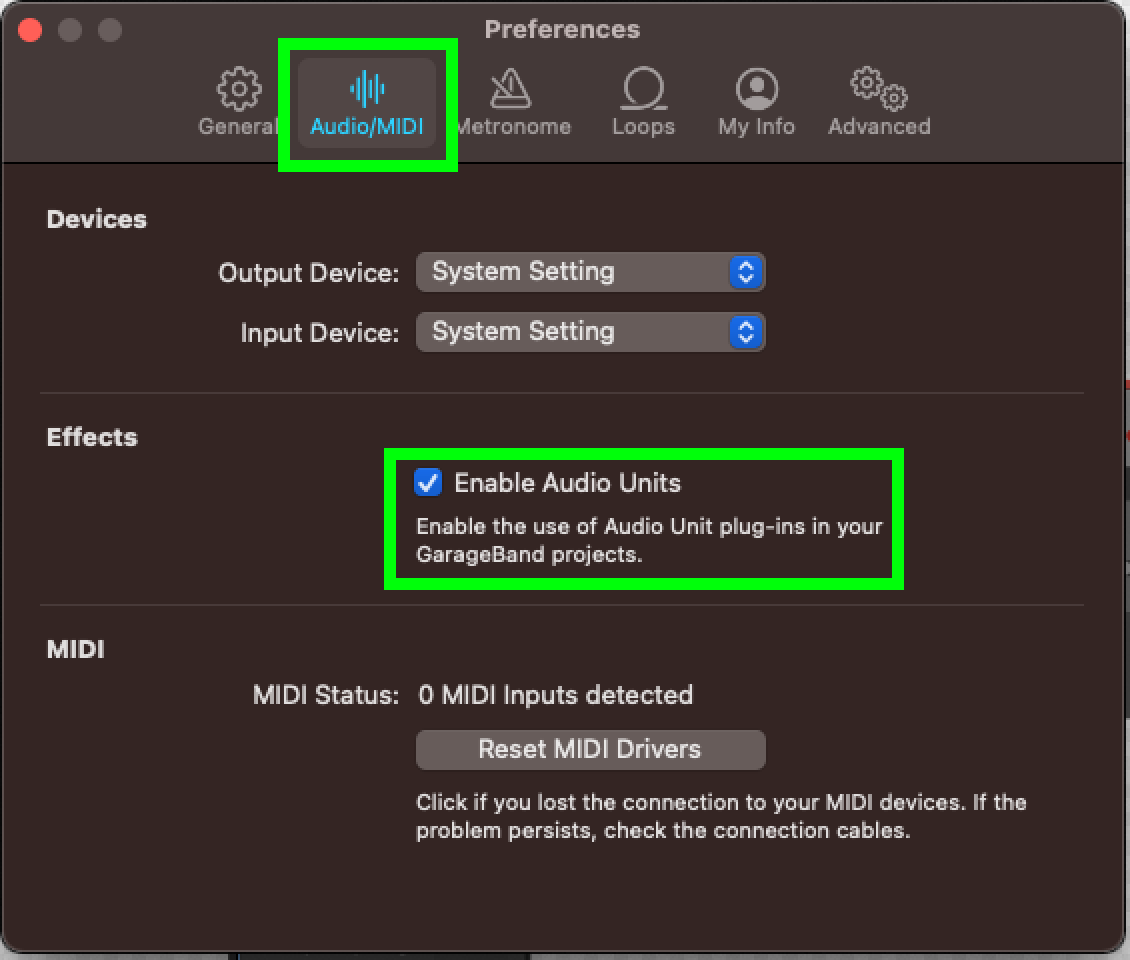The height and width of the screenshot is (960, 1130).
Task: Click the Input Device blue stepper arrows
Action: (x=746, y=332)
